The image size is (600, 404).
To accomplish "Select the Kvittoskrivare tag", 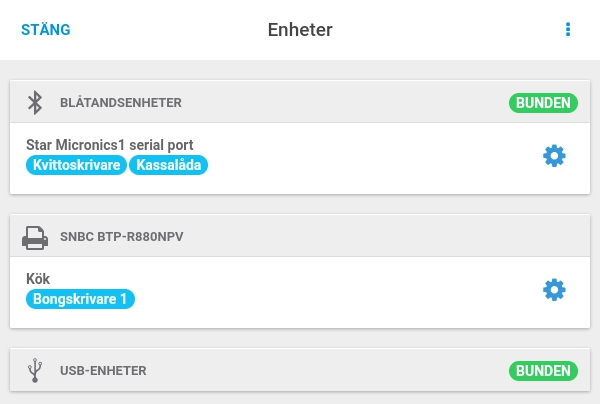I will [x=76, y=165].
